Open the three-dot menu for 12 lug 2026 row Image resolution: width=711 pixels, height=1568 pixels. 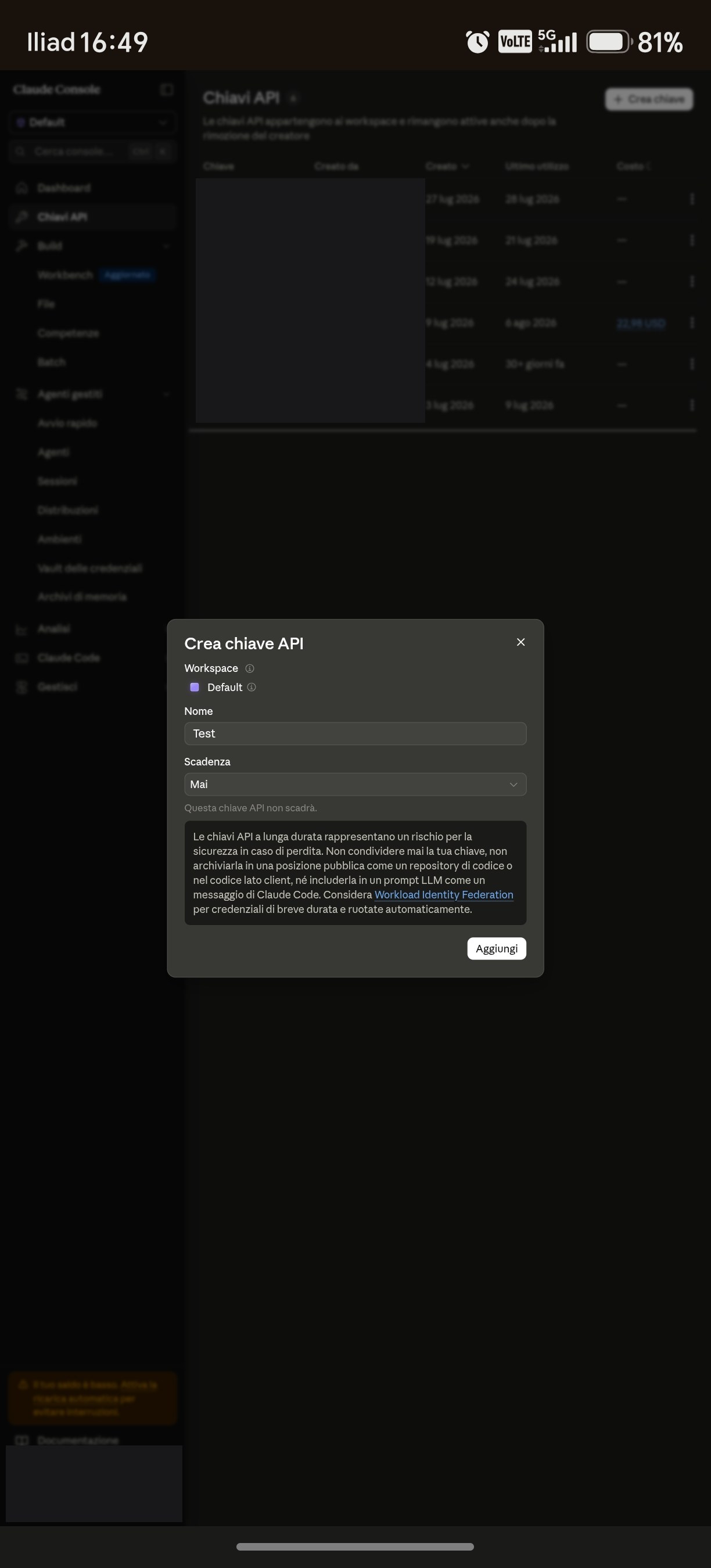click(691, 281)
